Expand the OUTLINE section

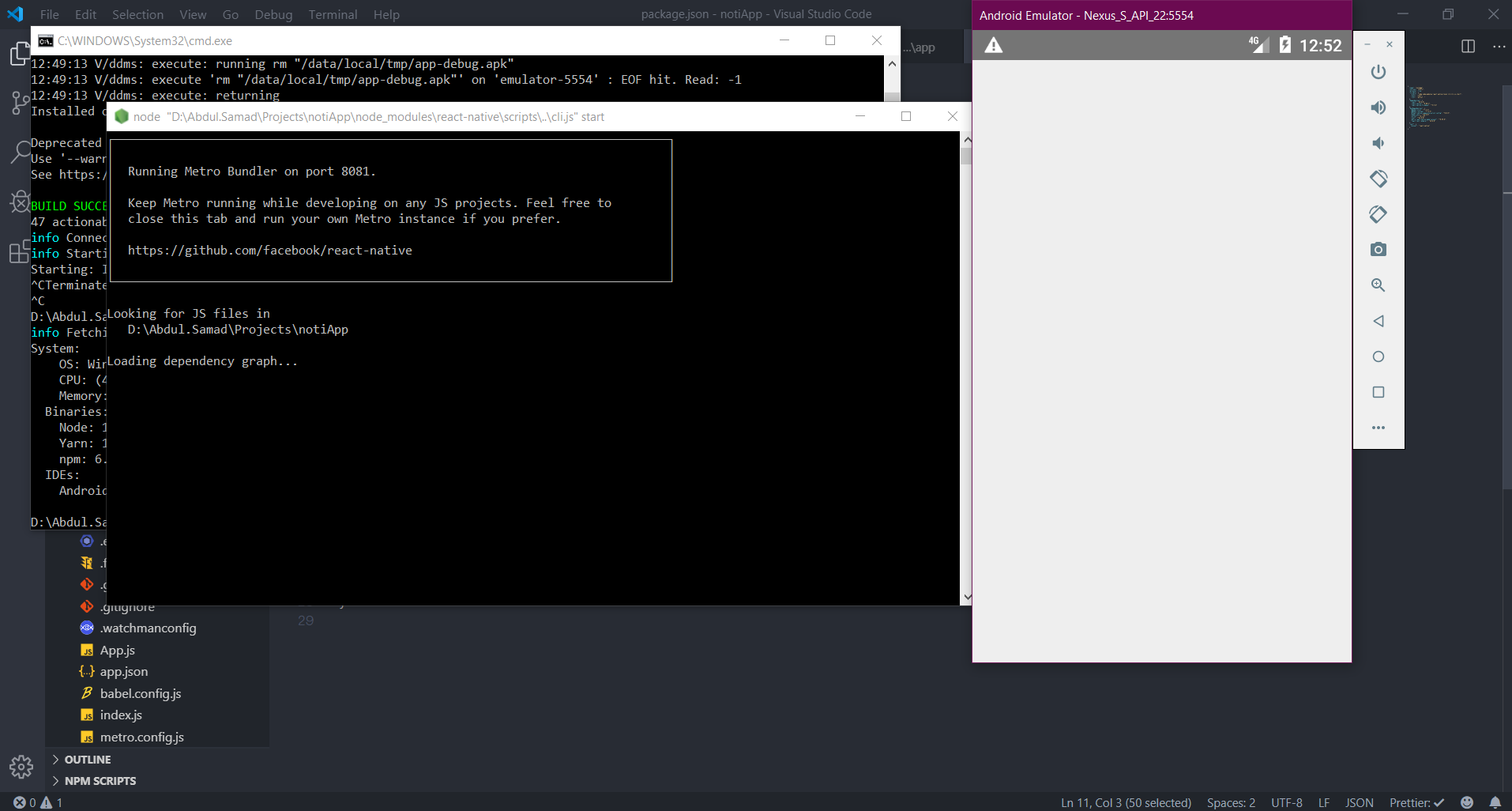click(87, 759)
